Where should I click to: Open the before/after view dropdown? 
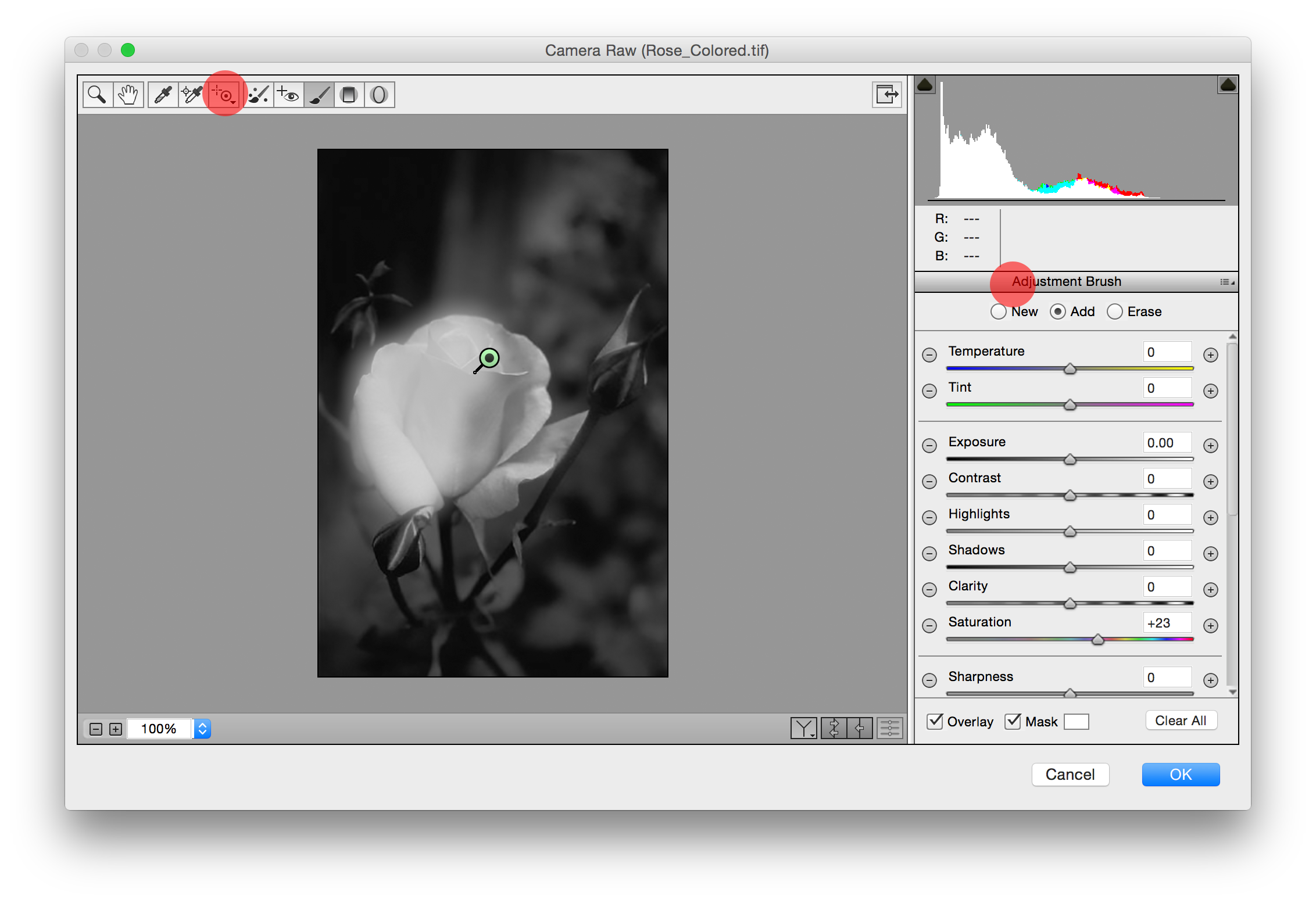[x=804, y=728]
